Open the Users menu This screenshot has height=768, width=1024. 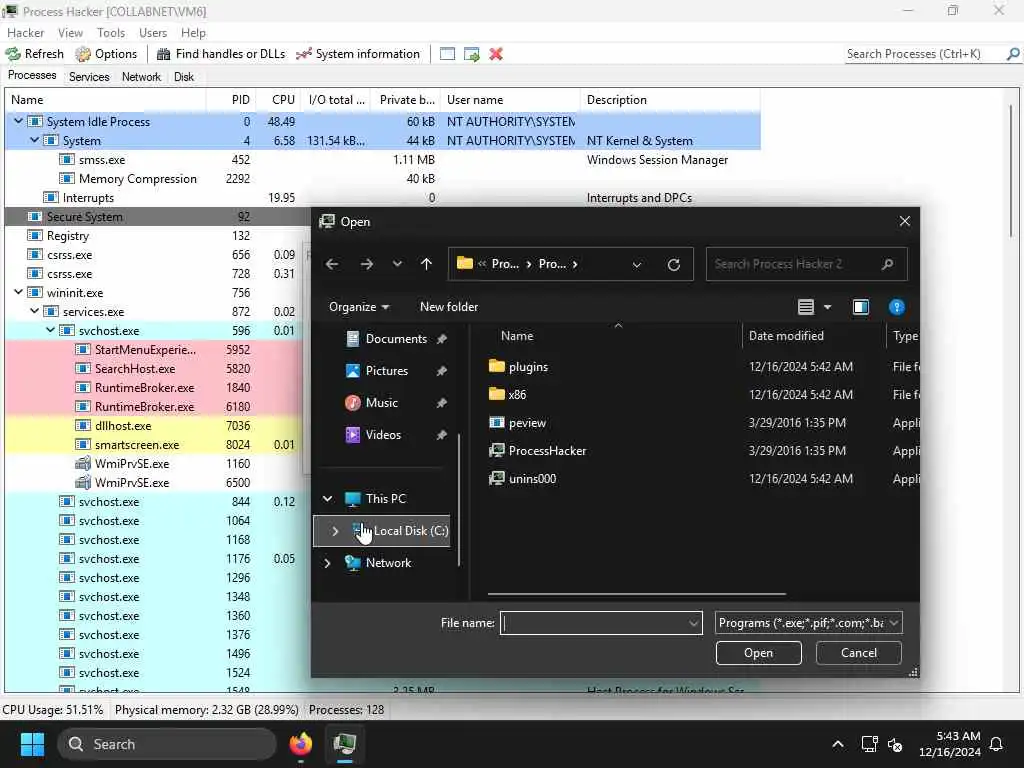(x=153, y=33)
